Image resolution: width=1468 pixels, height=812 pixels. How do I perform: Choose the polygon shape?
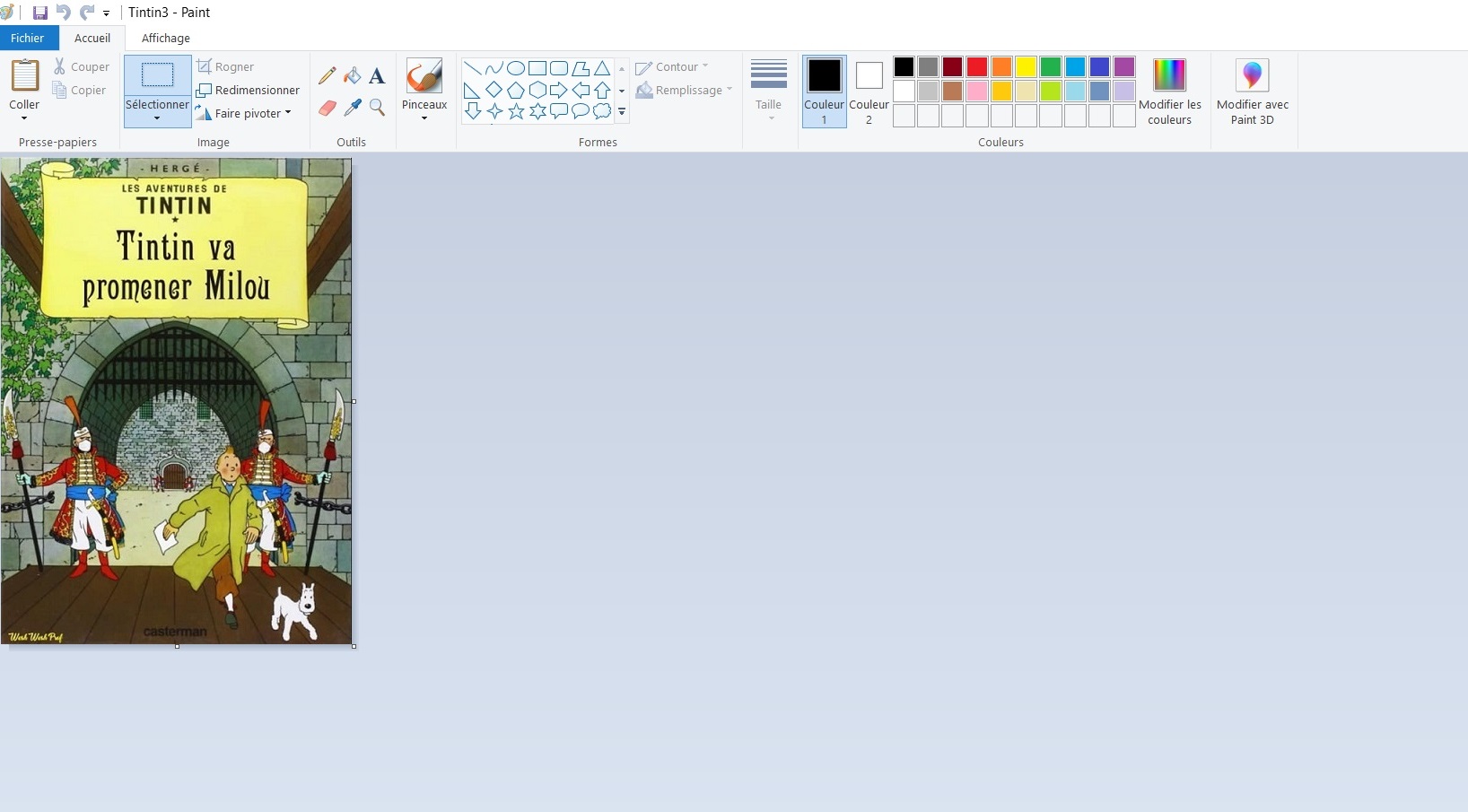tap(581, 68)
